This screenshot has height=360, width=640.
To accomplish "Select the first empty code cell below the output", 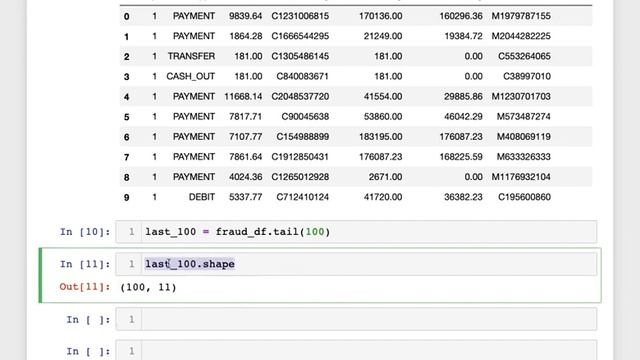I will point(356,319).
